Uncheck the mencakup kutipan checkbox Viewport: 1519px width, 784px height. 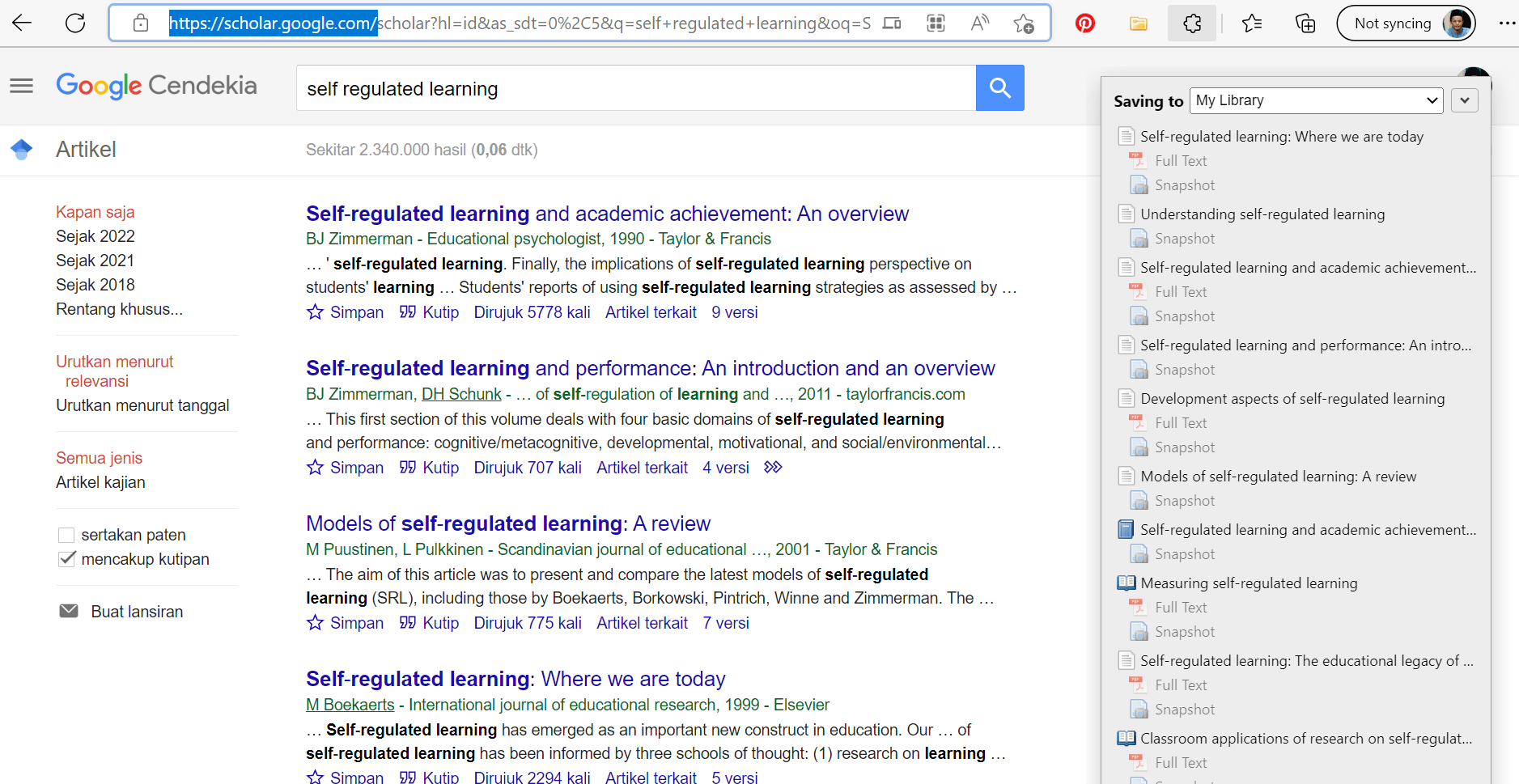(x=67, y=559)
